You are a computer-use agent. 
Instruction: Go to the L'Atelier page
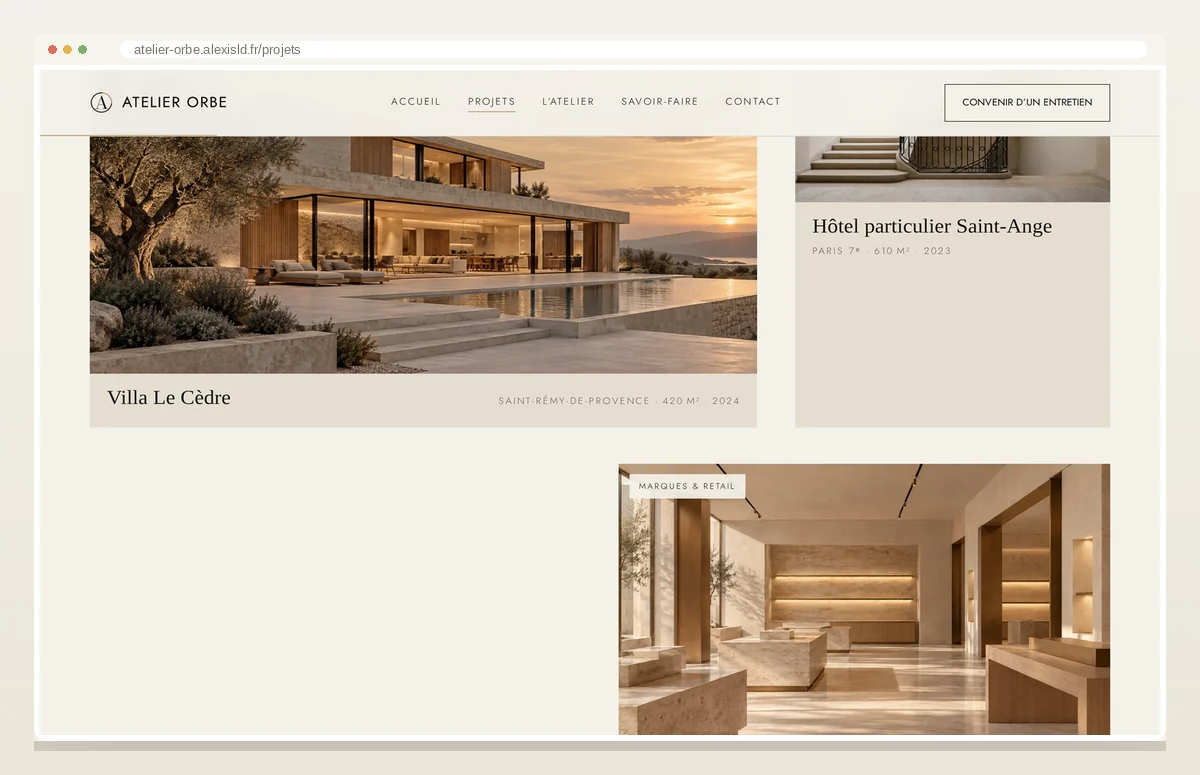pyautogui.click(x=568, y=102)
